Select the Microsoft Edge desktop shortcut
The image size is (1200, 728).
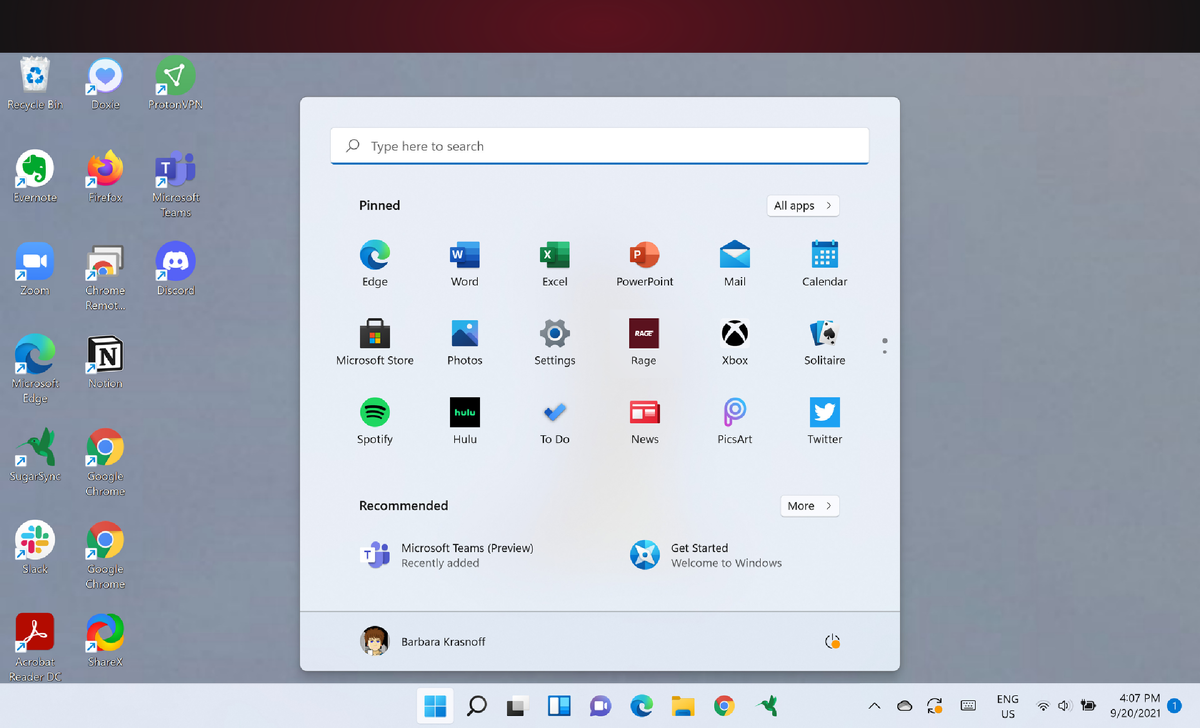pyautogui.click(x=35, y=370)
